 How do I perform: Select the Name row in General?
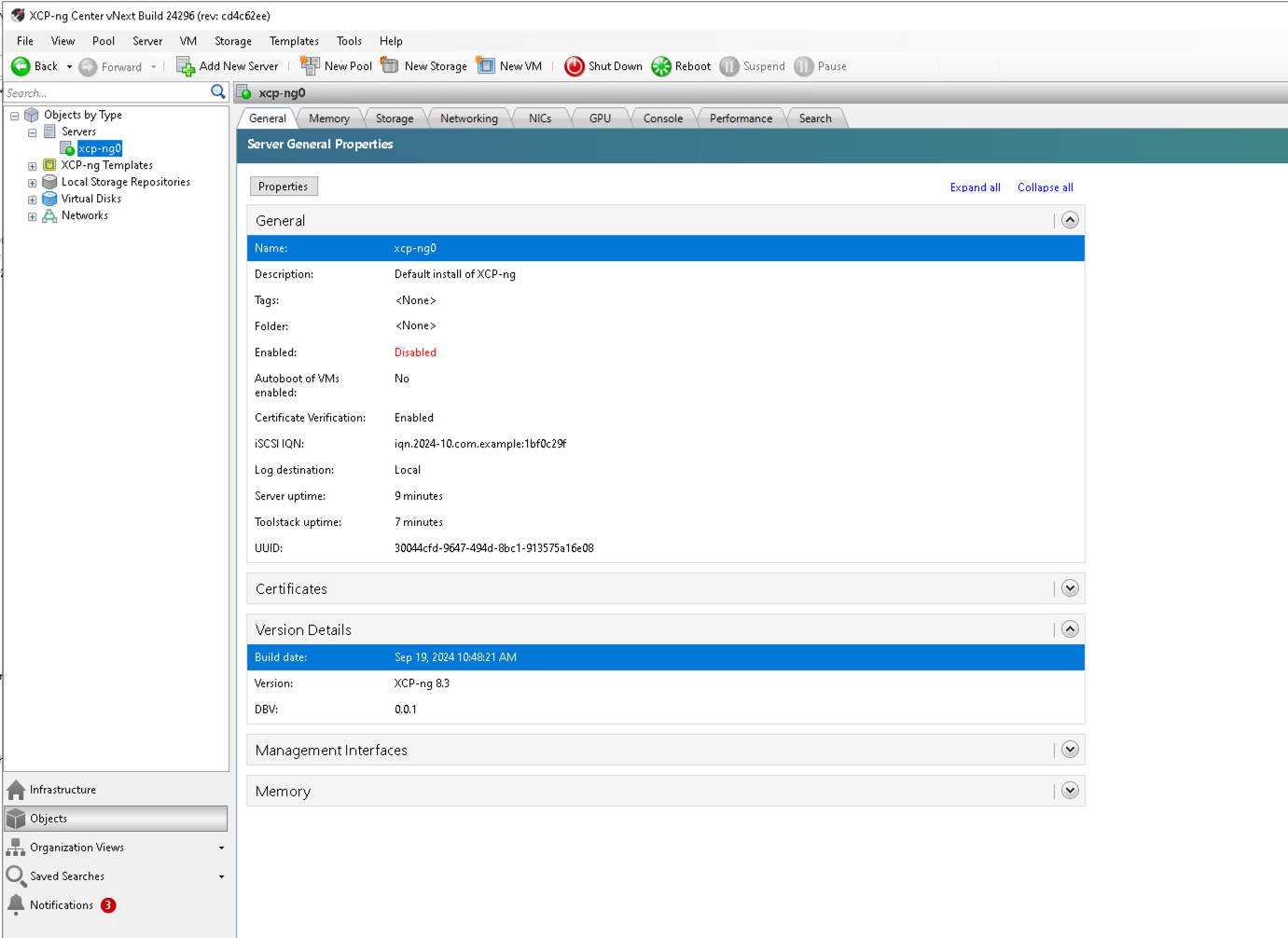pos(666,248)
